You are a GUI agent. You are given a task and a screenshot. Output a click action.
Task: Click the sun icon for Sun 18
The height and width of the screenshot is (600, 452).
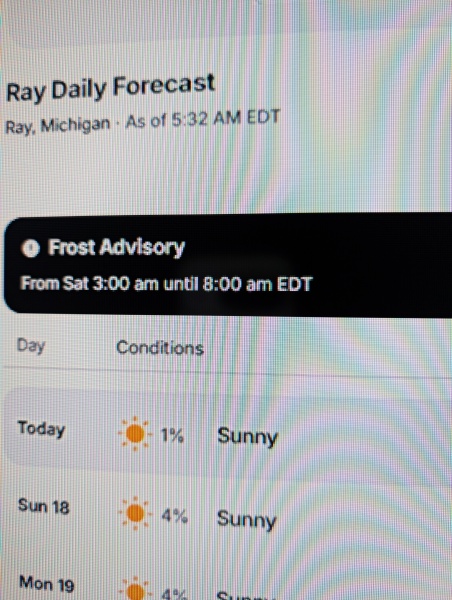pyautogui.click(x=135, y=513)
